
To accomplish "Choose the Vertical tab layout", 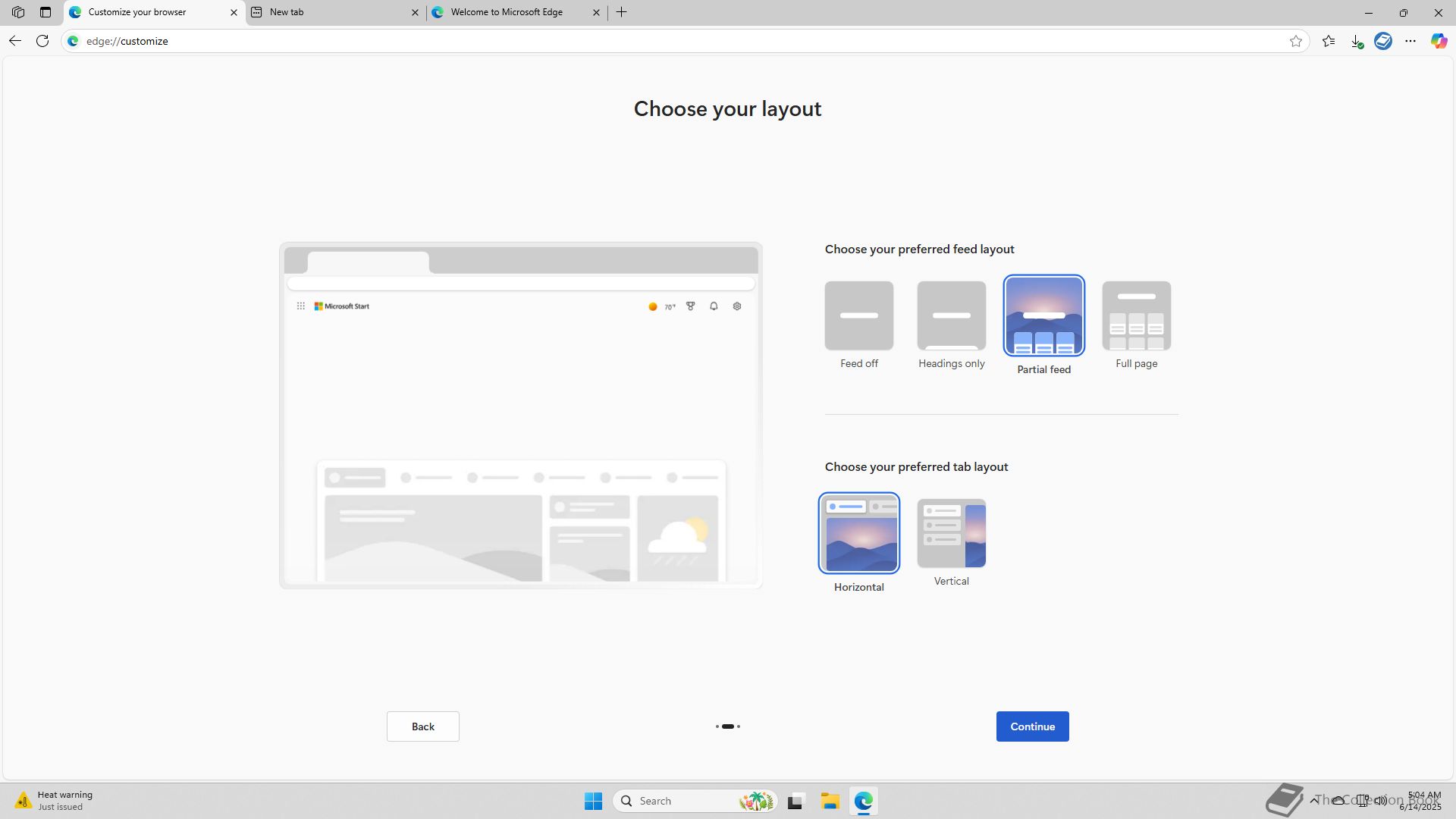I will pos(951,533).
